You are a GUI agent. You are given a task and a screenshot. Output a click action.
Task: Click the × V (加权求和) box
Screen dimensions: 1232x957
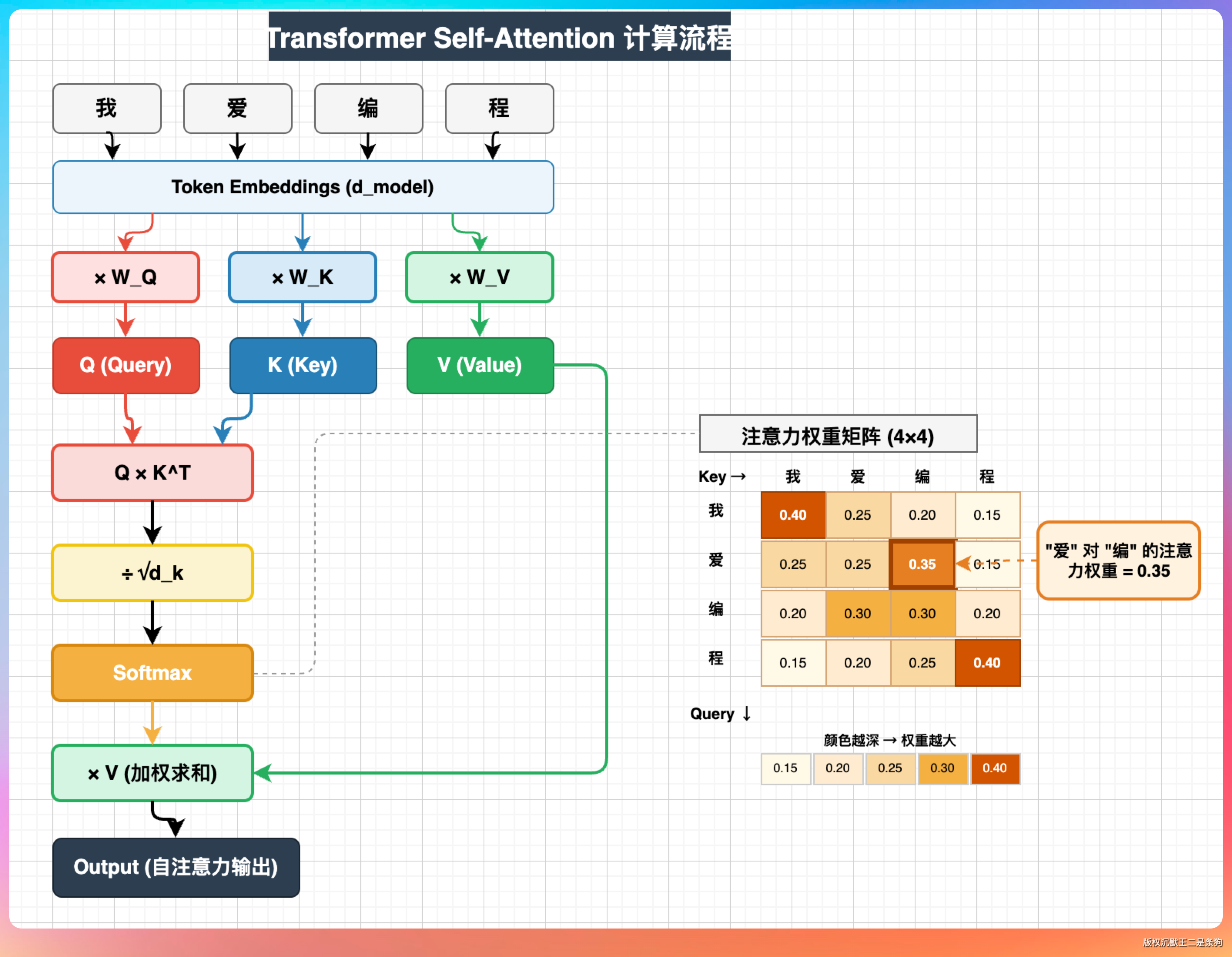(152, 773)
